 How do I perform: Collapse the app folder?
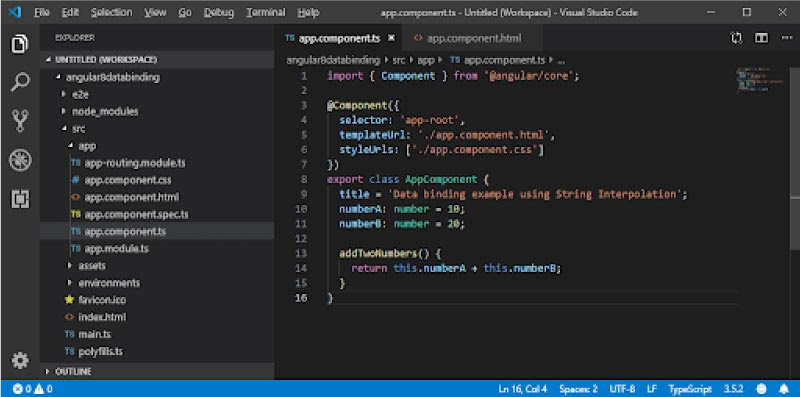point(70,146)
